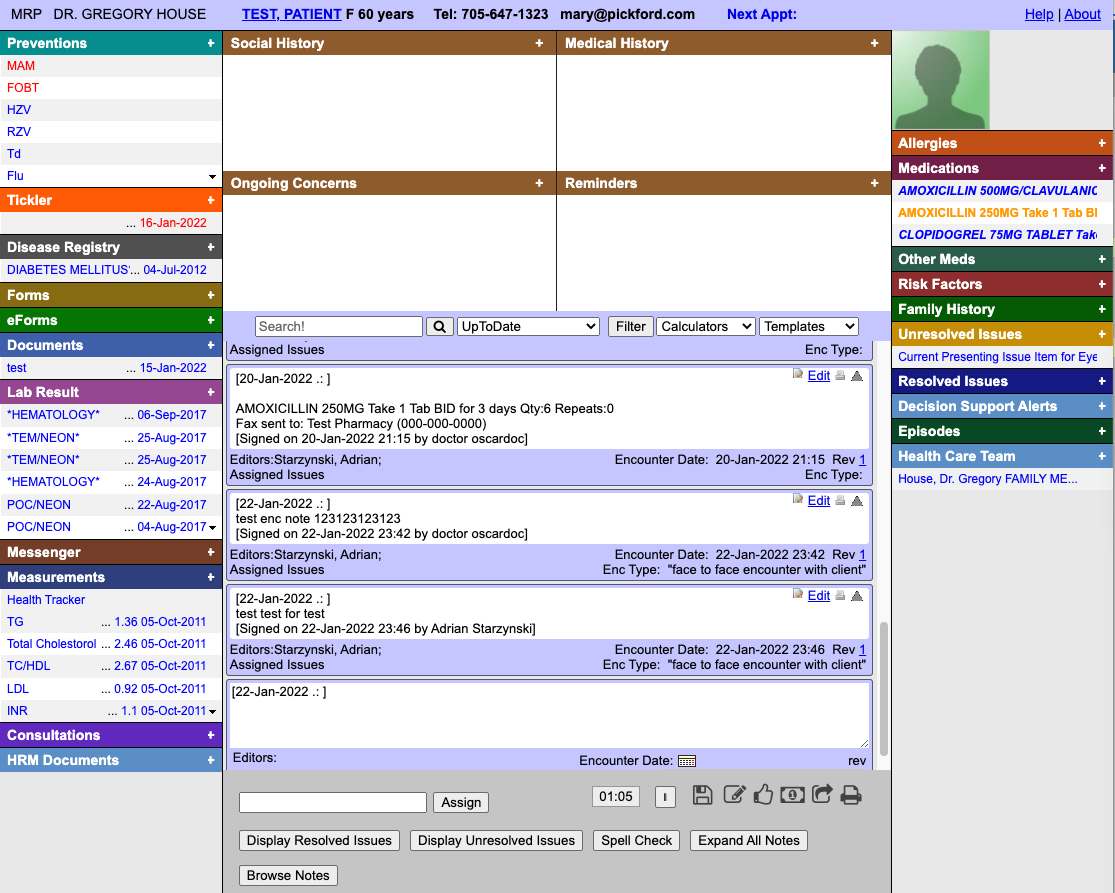
Task: Pause the encounter timer
Action: (665, 797)
